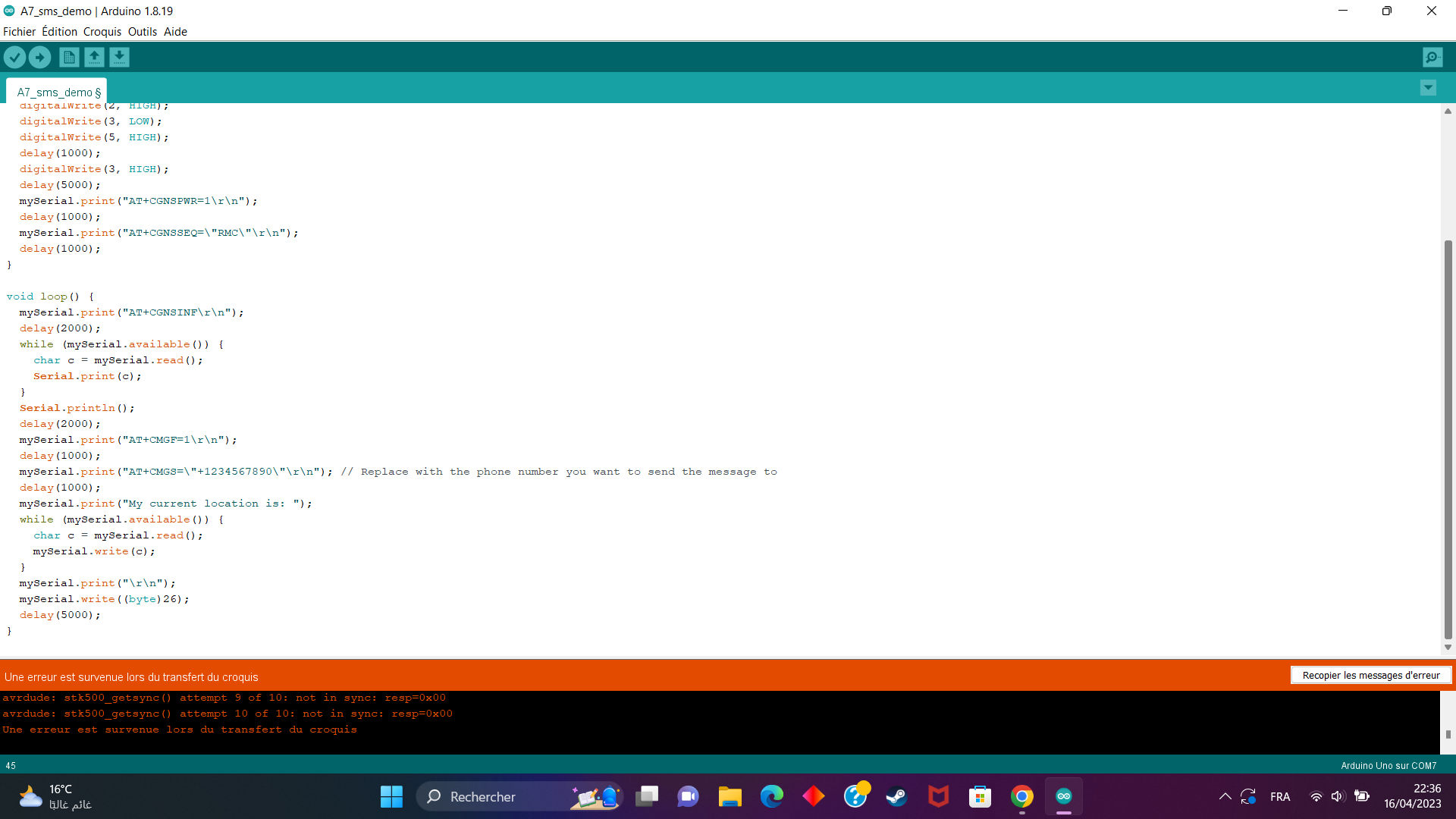
Task: Click Recopier les messages d'erreur button
Action: (x=1370, y=675)
